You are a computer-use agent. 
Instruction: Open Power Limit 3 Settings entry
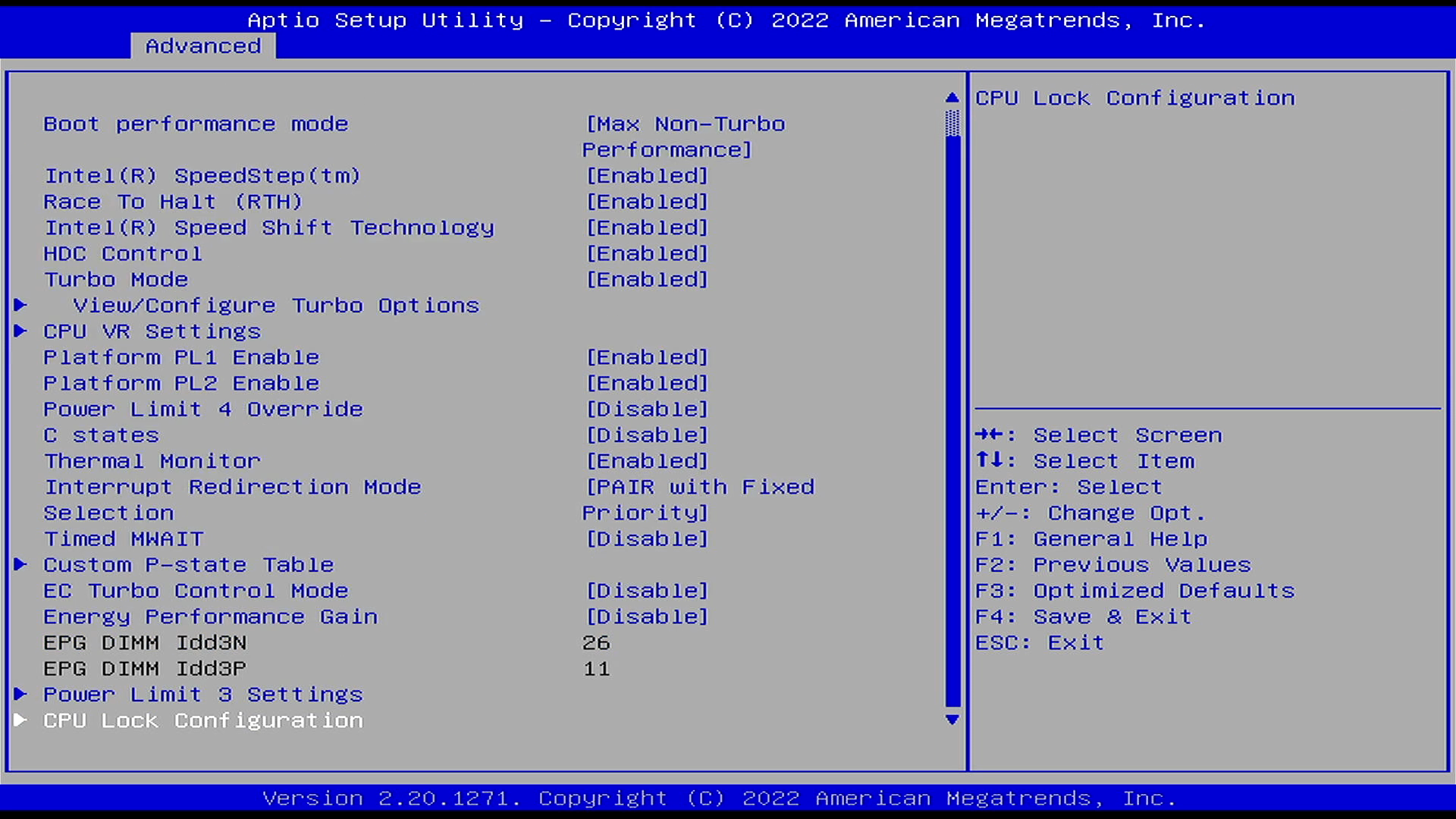coord(202,695)
